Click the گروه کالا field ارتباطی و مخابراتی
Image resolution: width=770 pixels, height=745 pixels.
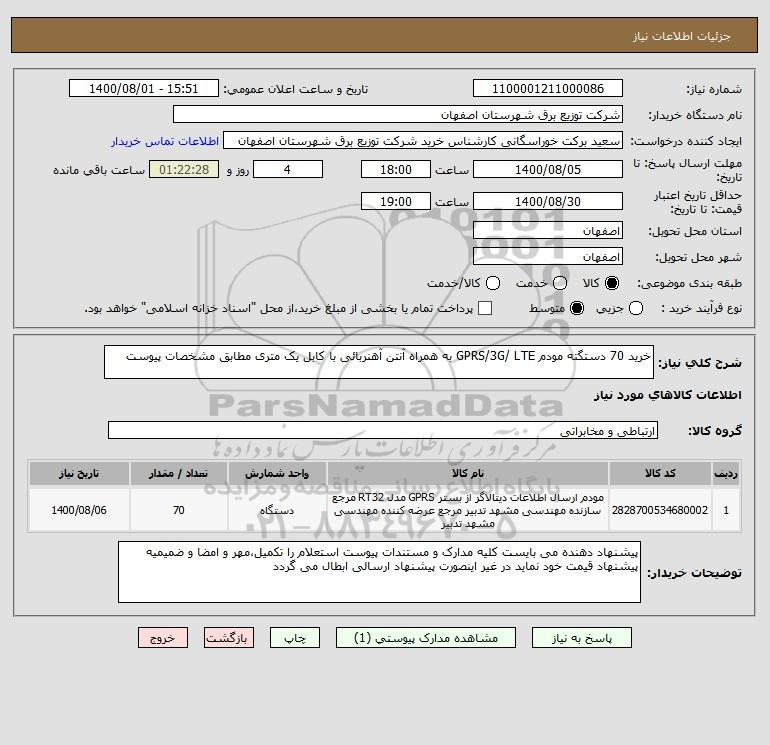[383, 430]
